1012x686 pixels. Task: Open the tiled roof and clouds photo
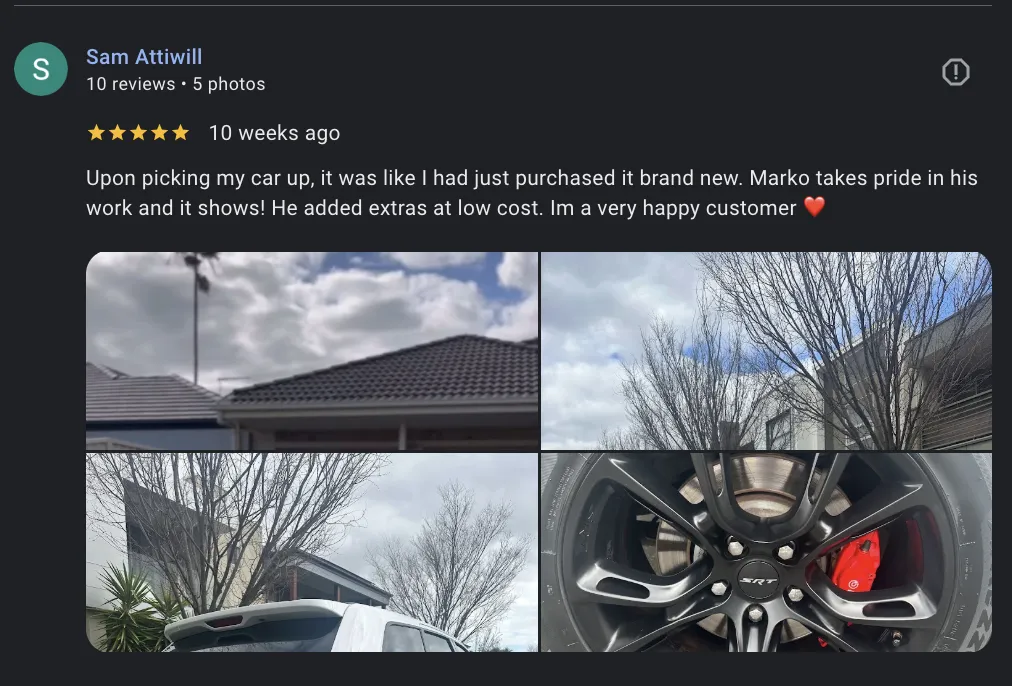tap(312, 350)
